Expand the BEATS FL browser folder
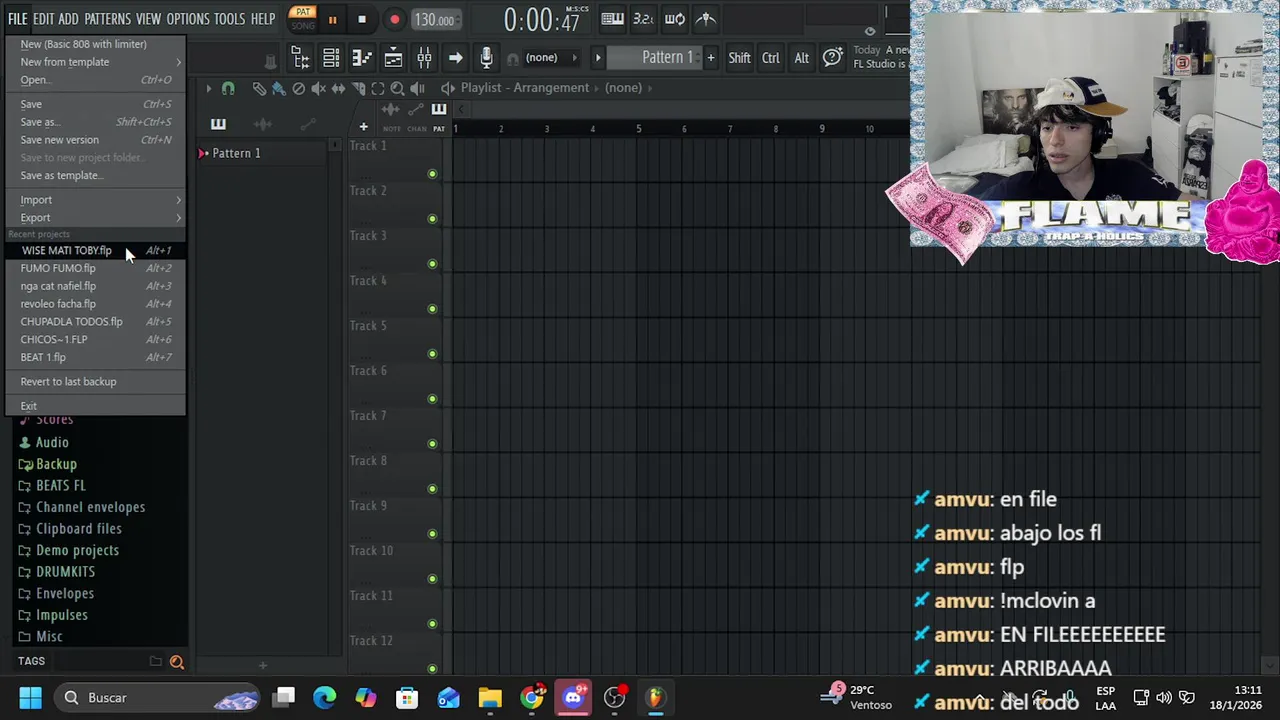The width and height of the screenshot is (1280, 720). click(60, 485)
